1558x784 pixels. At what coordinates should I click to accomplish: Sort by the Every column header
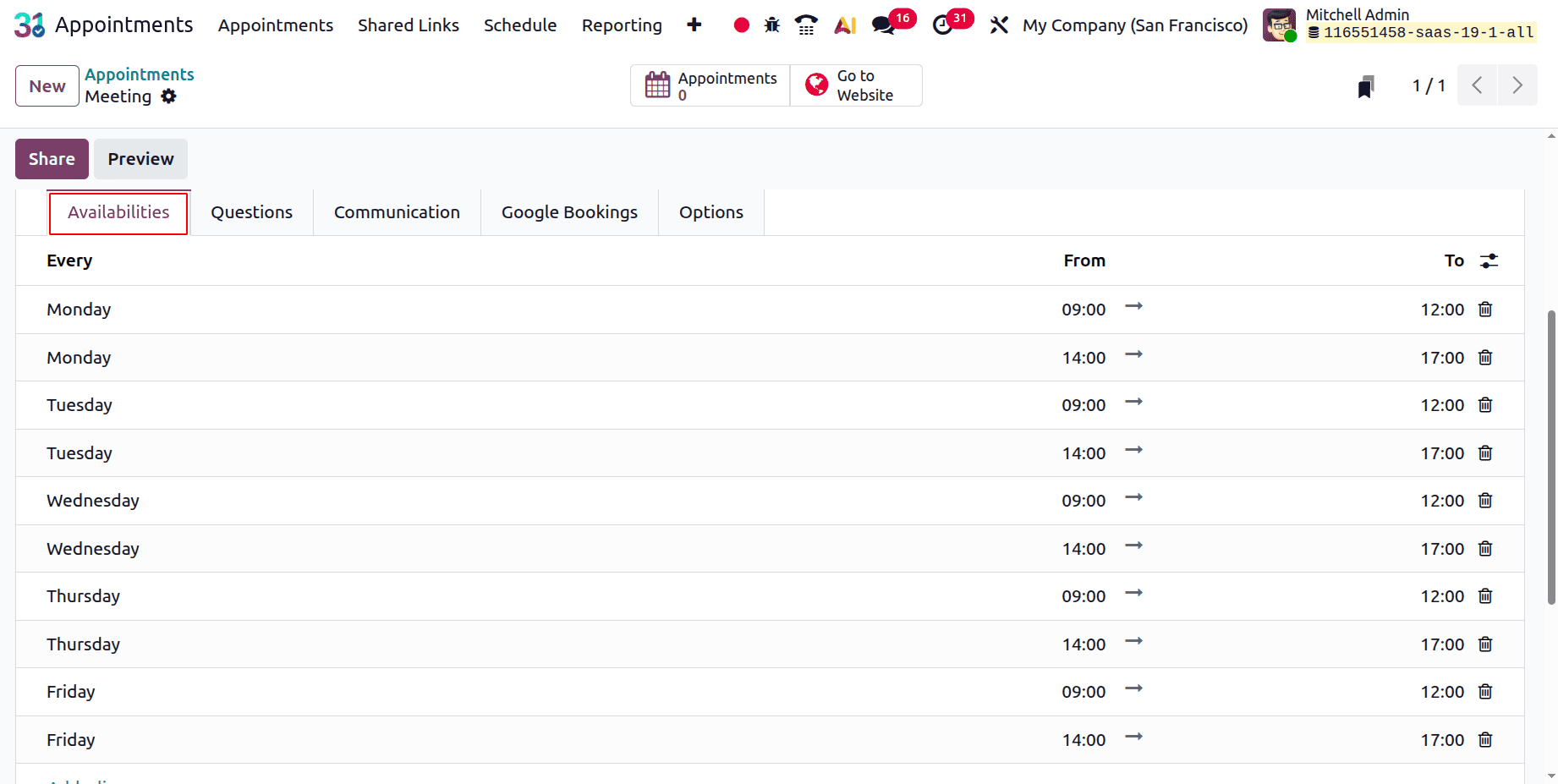[x=69, y=260]
